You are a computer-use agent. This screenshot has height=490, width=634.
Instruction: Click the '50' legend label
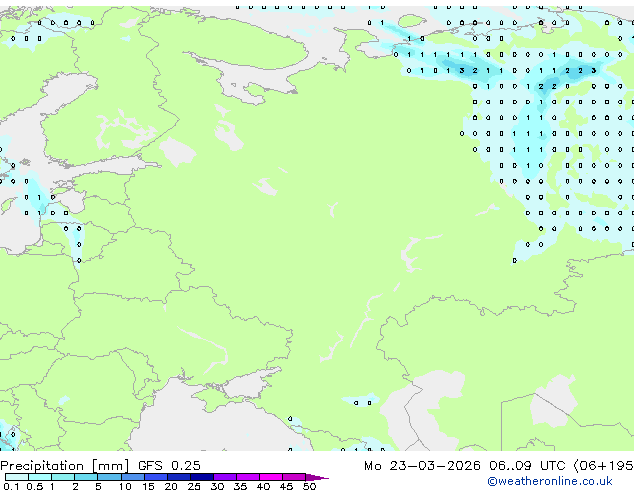pyautogui.click(x=309, y=486)
